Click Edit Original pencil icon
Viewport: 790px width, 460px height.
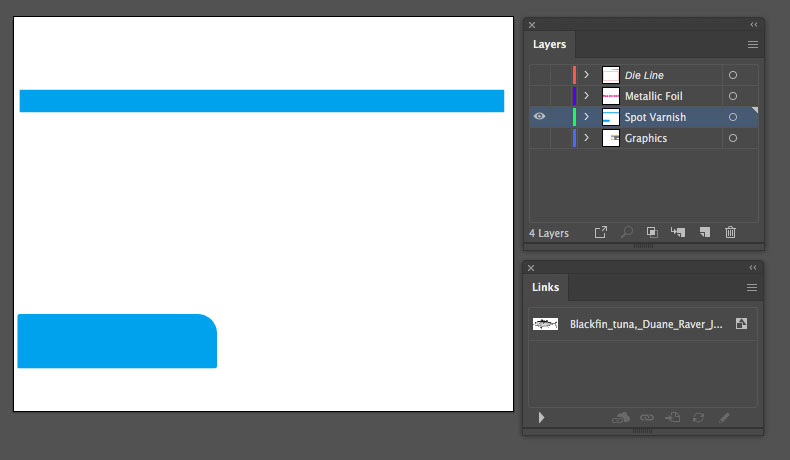coord(724,417)
